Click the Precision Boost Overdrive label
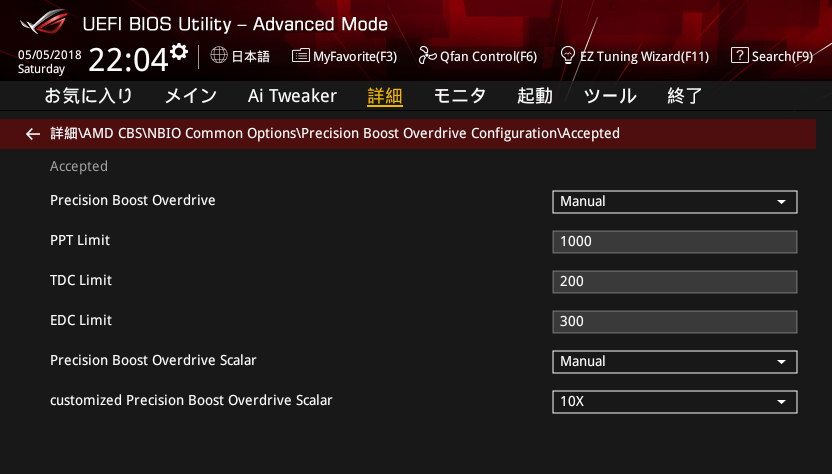The height and width of the screenshot is (474, 832). (x=133, y=200)
